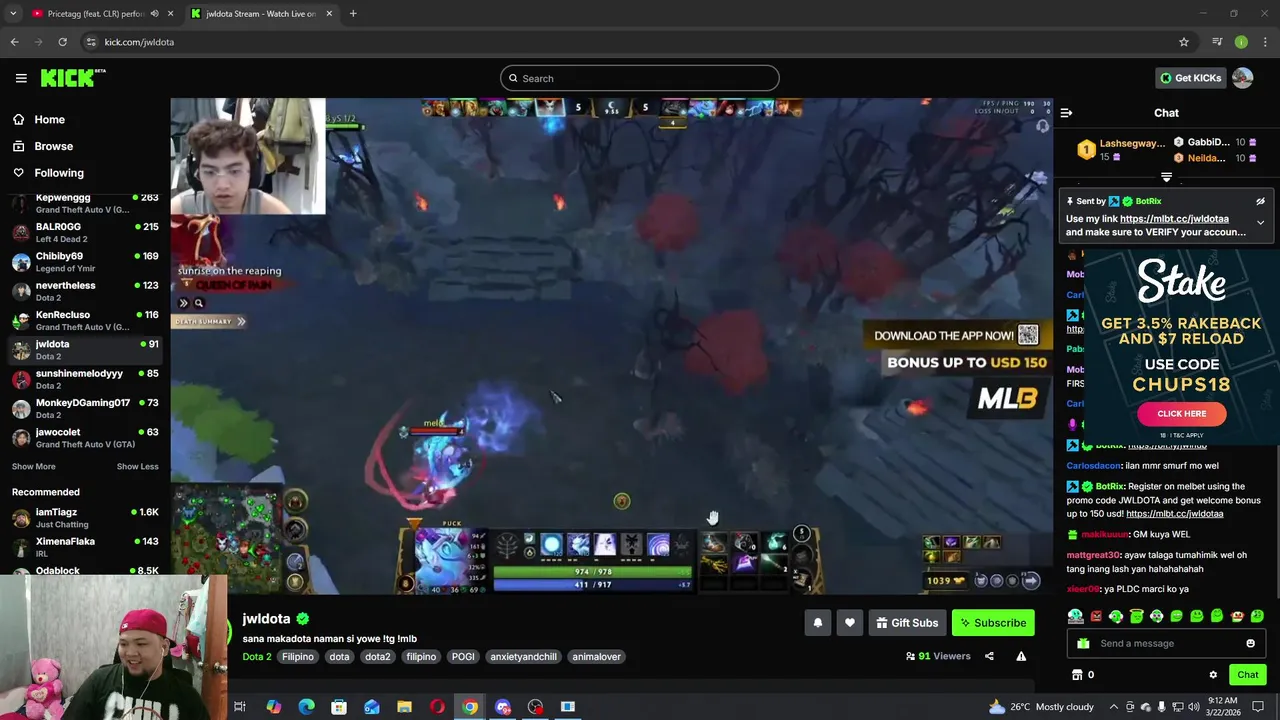Switch to the Pricetagg YouTube tab
1280x720 pixels.
pos(95,14)
